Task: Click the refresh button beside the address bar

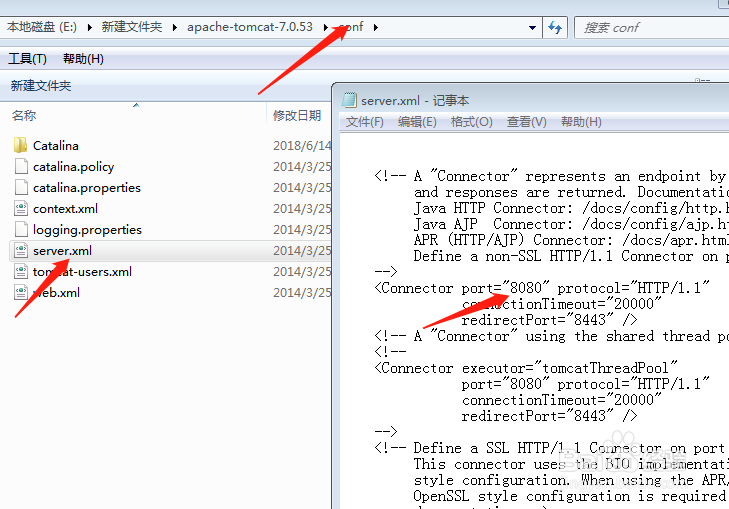Action: click(x=555, y=27)
